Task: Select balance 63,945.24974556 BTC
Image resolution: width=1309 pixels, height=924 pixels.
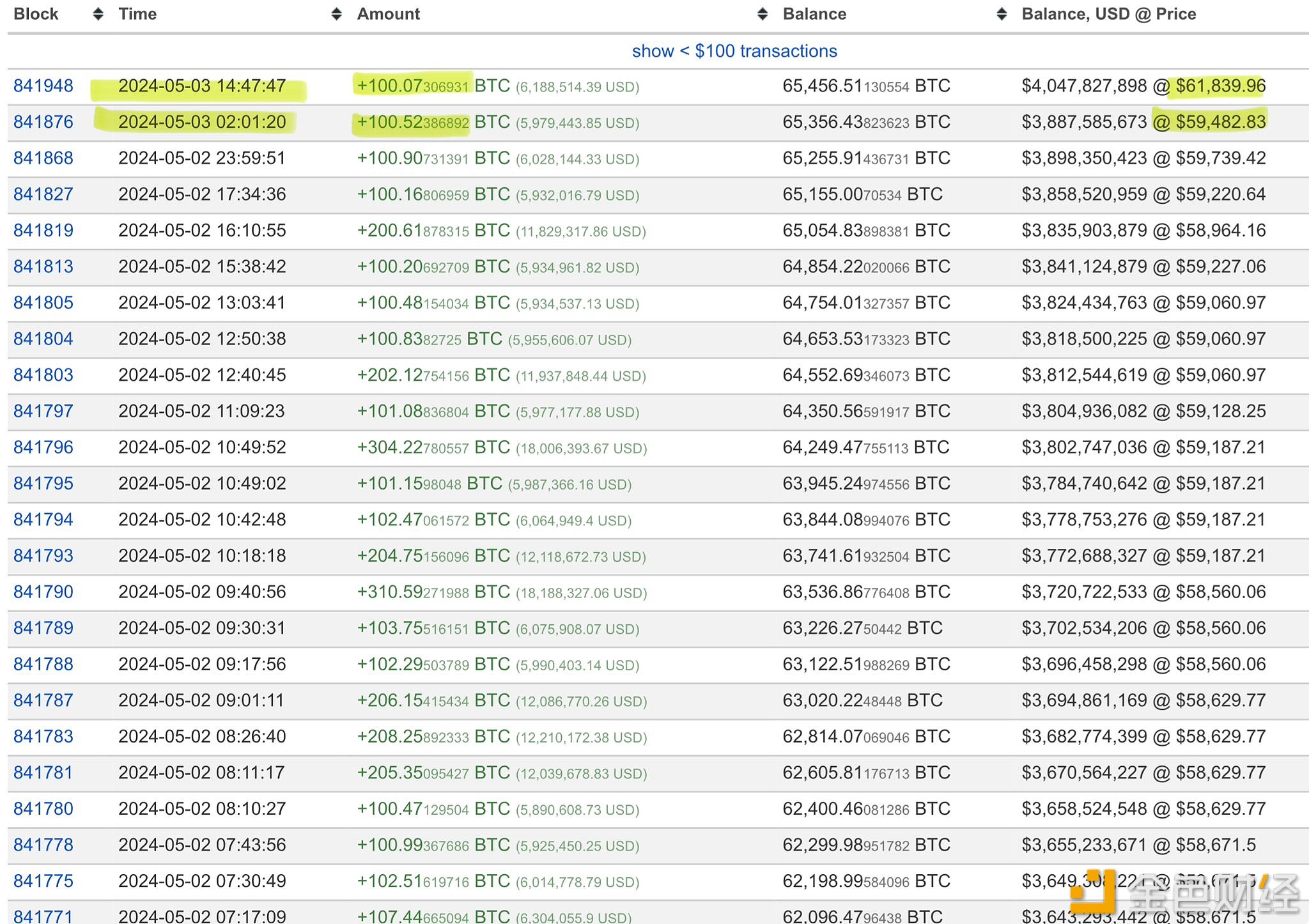Action: coord(867,483)
